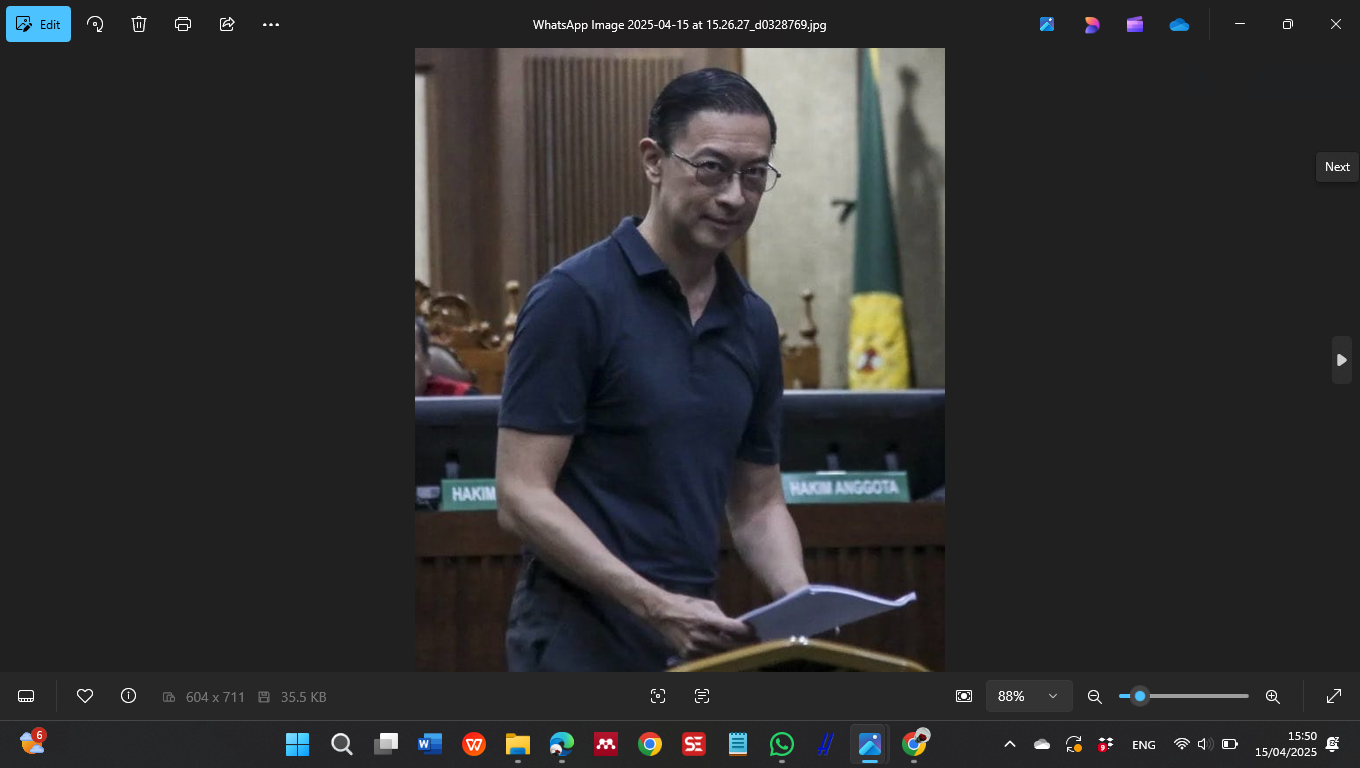Open the first Google Chrome icon on the taskbar

pos(650,744)
